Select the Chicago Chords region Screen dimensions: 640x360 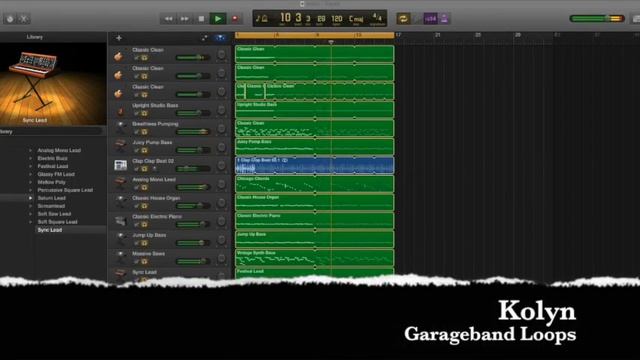315,184
